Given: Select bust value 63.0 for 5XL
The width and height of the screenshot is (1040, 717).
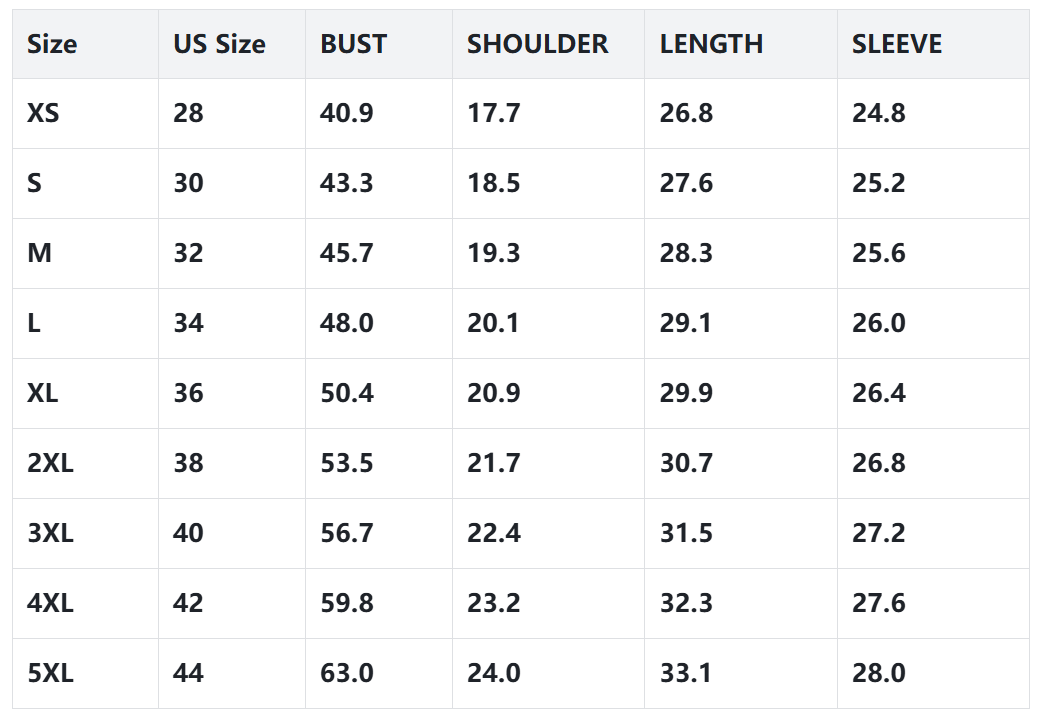Looking at the screenshot, I should (x=346, y=673).
